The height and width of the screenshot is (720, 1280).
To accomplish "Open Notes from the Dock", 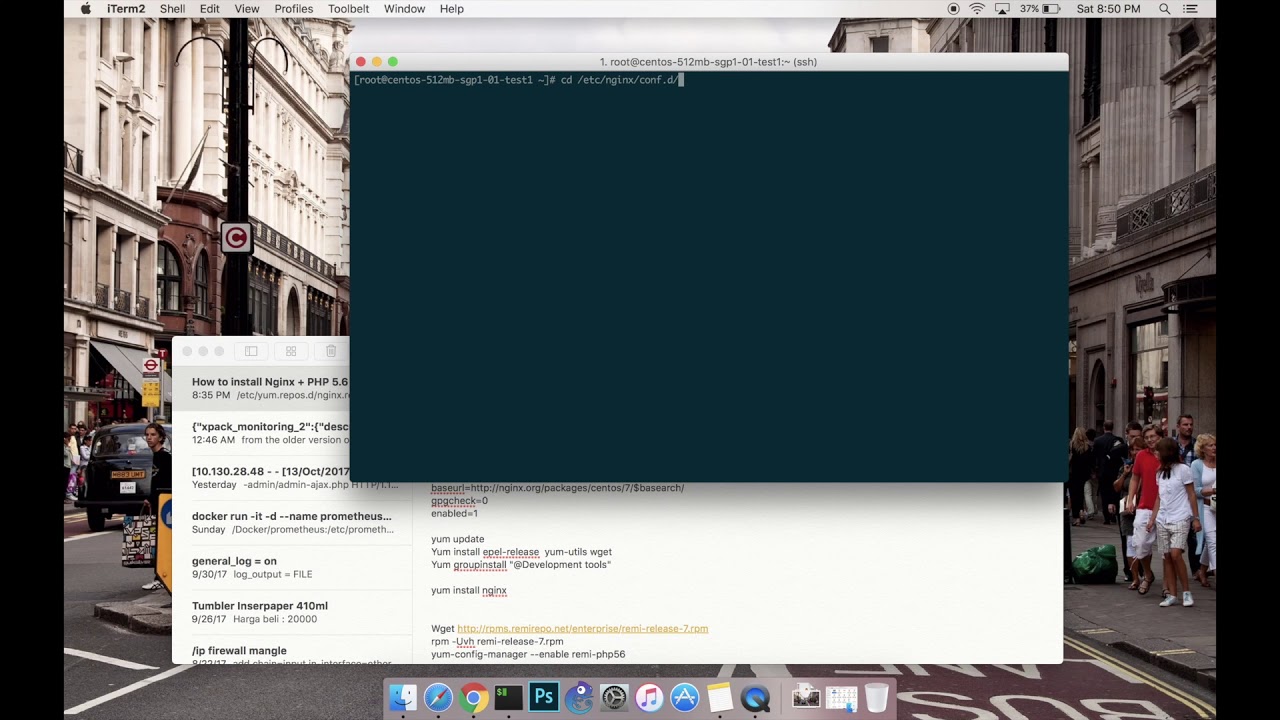I will pyautogui.click(x=720, y=697).
